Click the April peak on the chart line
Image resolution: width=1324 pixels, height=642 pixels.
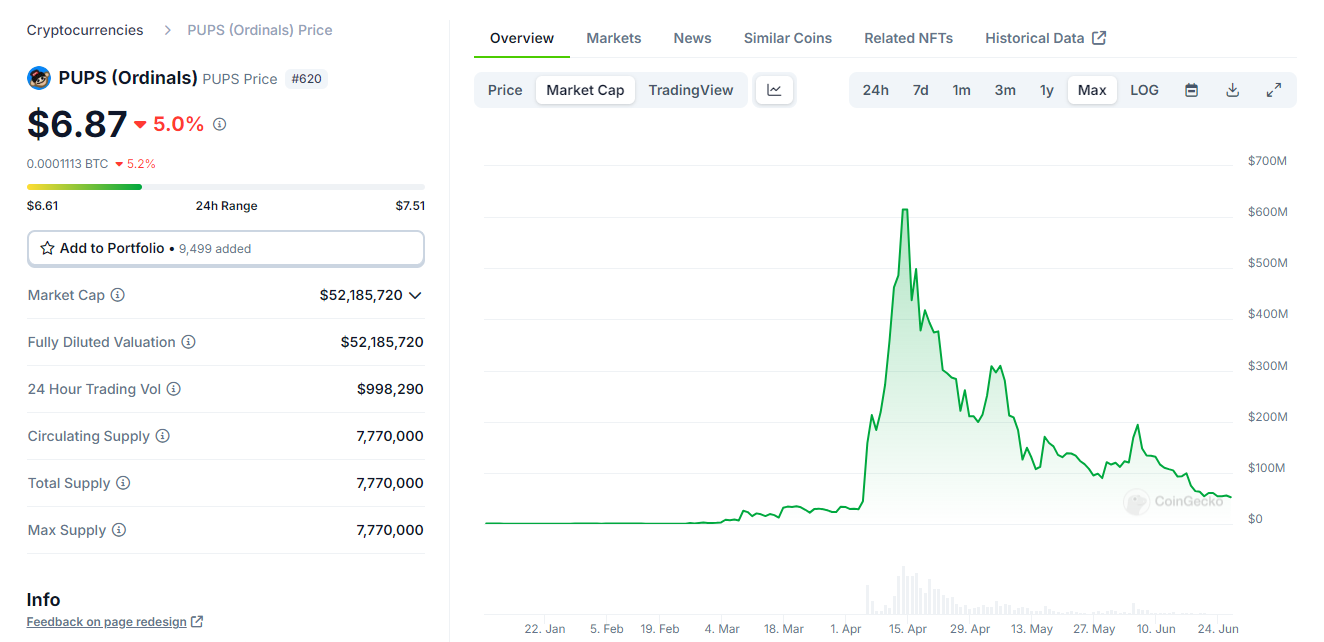coord(905,210)
